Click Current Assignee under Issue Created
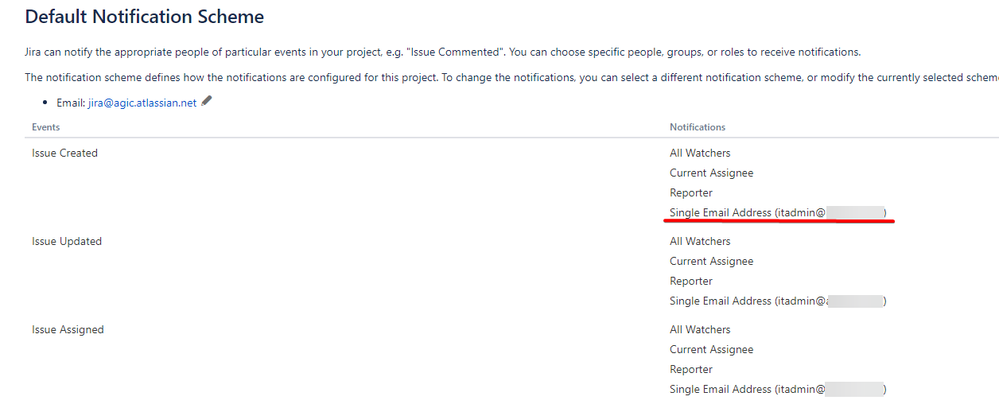The image size is (999, 404). [711, 173]
